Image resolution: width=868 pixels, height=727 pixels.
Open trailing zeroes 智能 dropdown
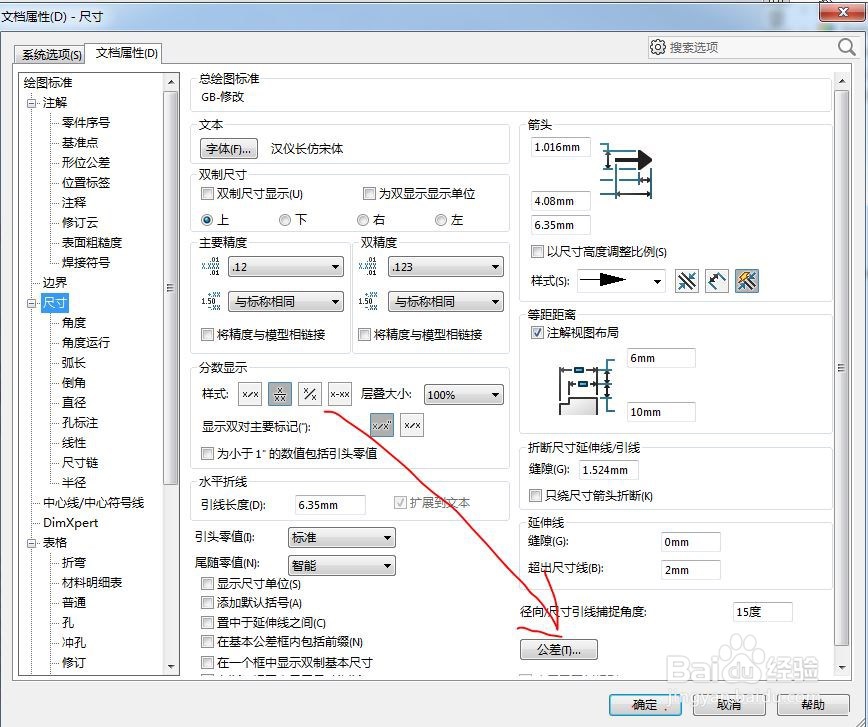(342, 565)
